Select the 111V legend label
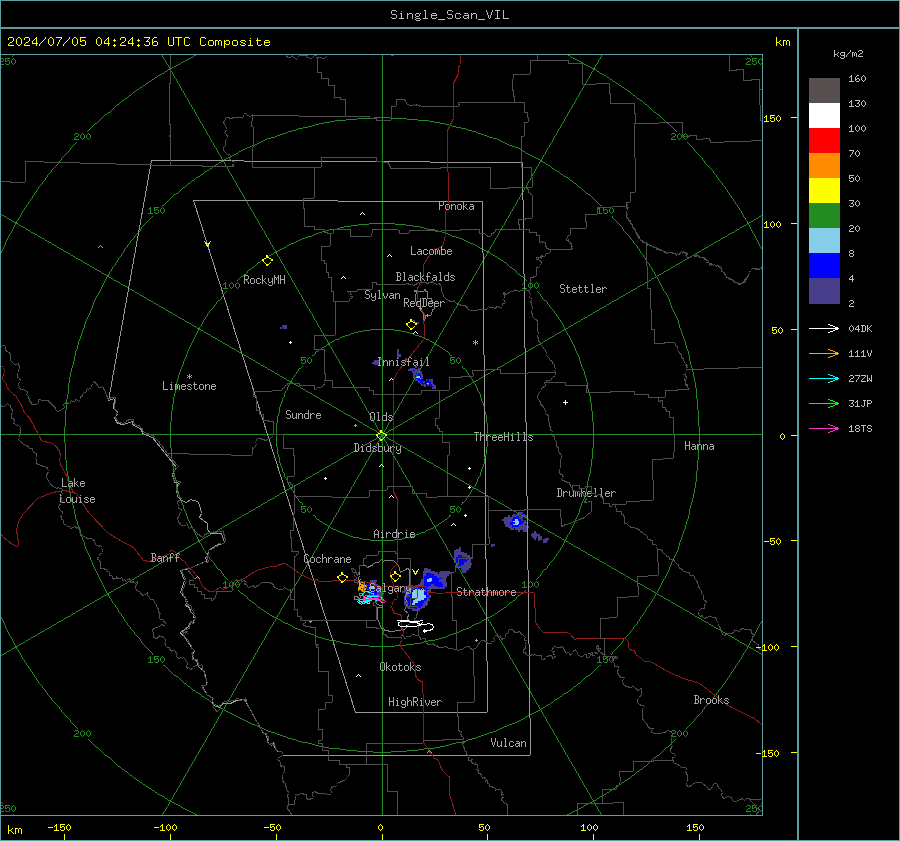 pos(860,354)
